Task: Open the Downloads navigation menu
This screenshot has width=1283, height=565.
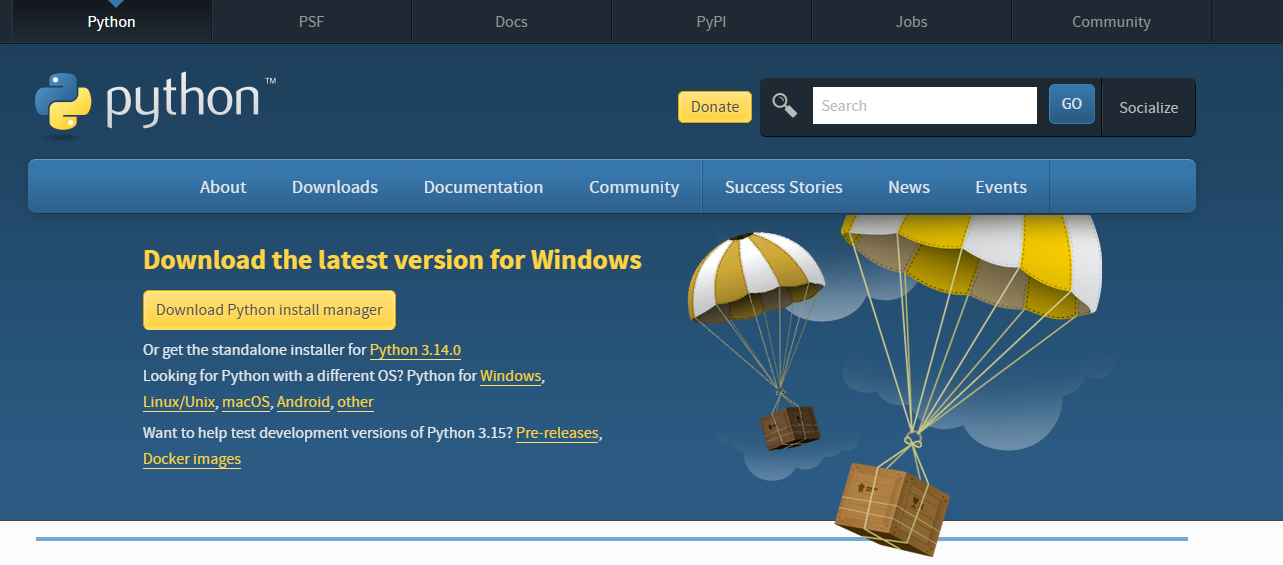Action: tap(335, 187)
